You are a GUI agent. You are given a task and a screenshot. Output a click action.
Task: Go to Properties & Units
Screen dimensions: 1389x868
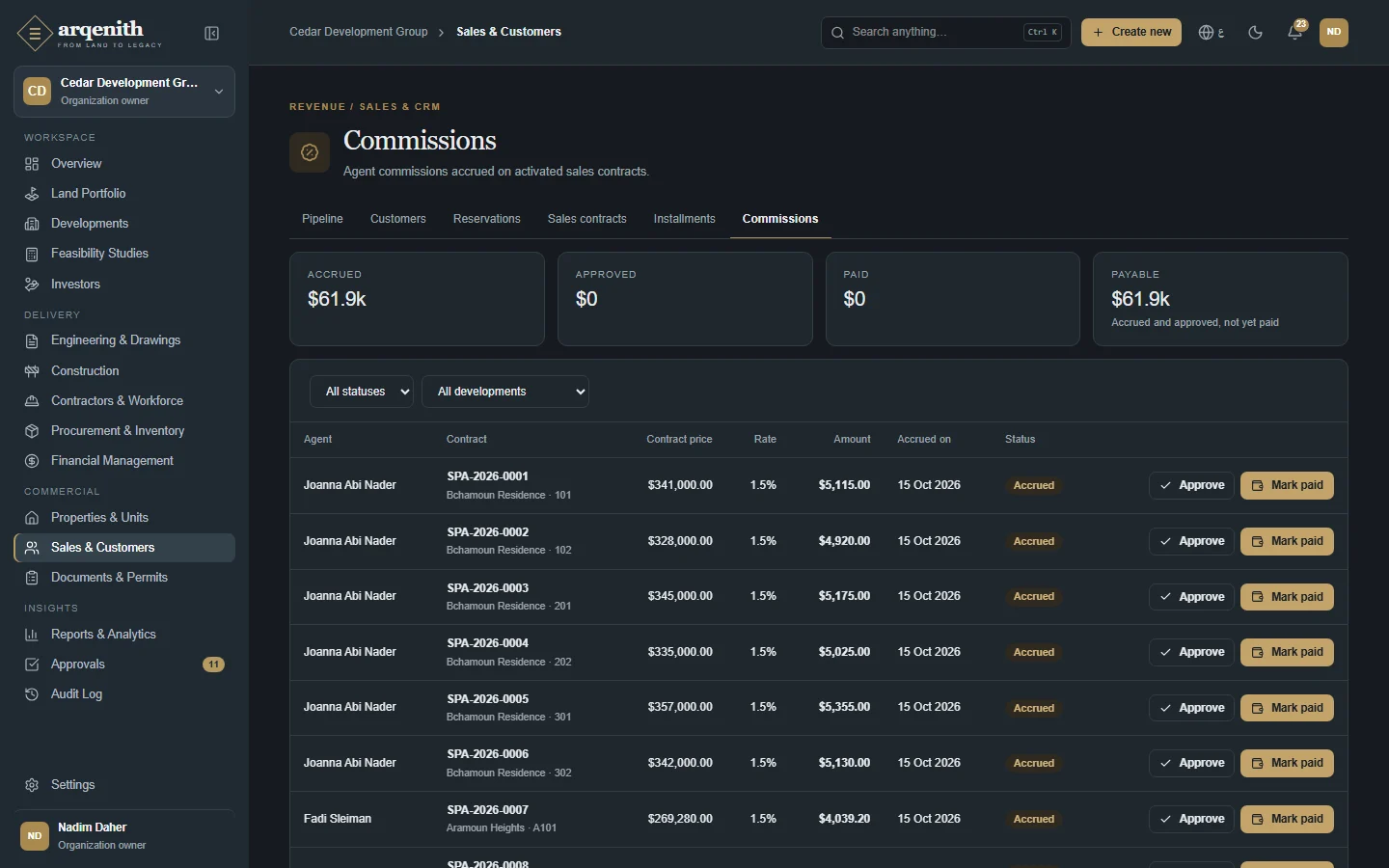click(x=124, y=518)
